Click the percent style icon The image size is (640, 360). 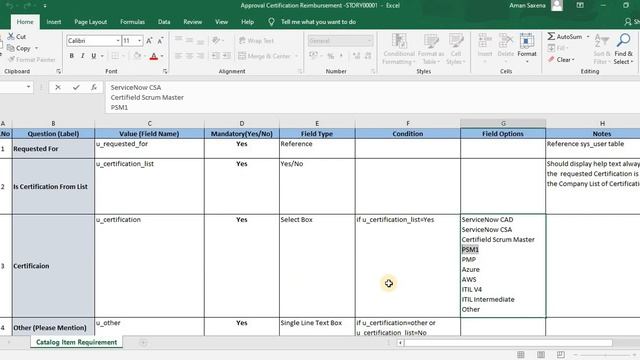point(330,56)
